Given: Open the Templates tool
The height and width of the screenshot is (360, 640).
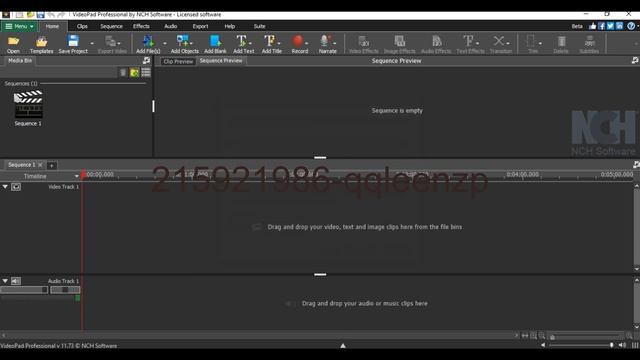Looking at the screenshot, I should tap(41, 44).
